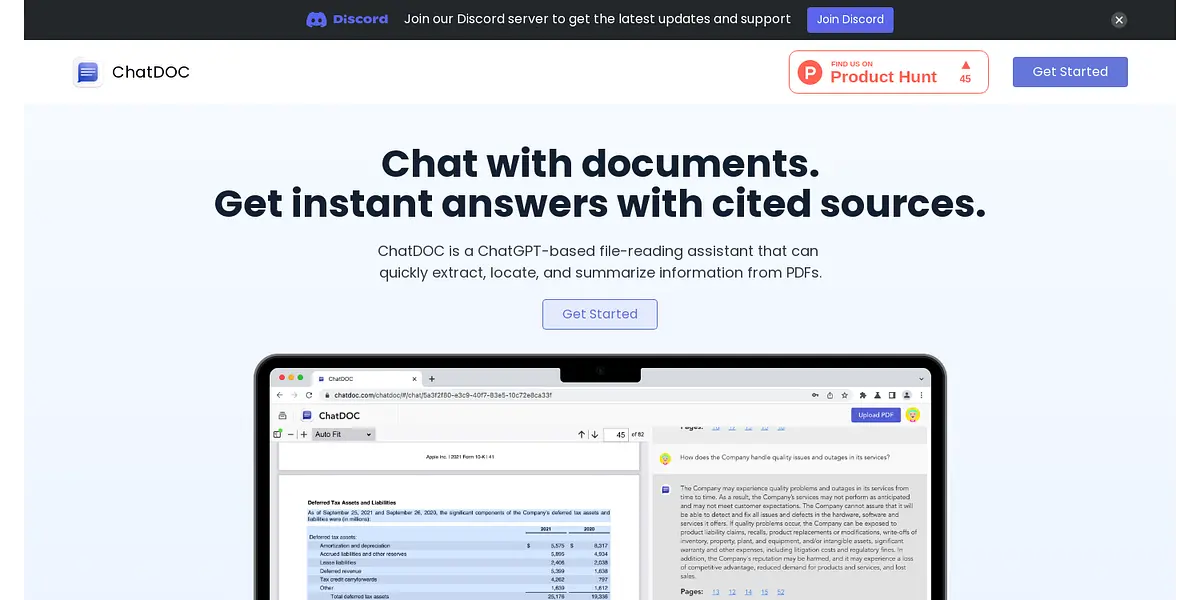Dismiss the Discord announcement banner

[x=1119, y=20]
